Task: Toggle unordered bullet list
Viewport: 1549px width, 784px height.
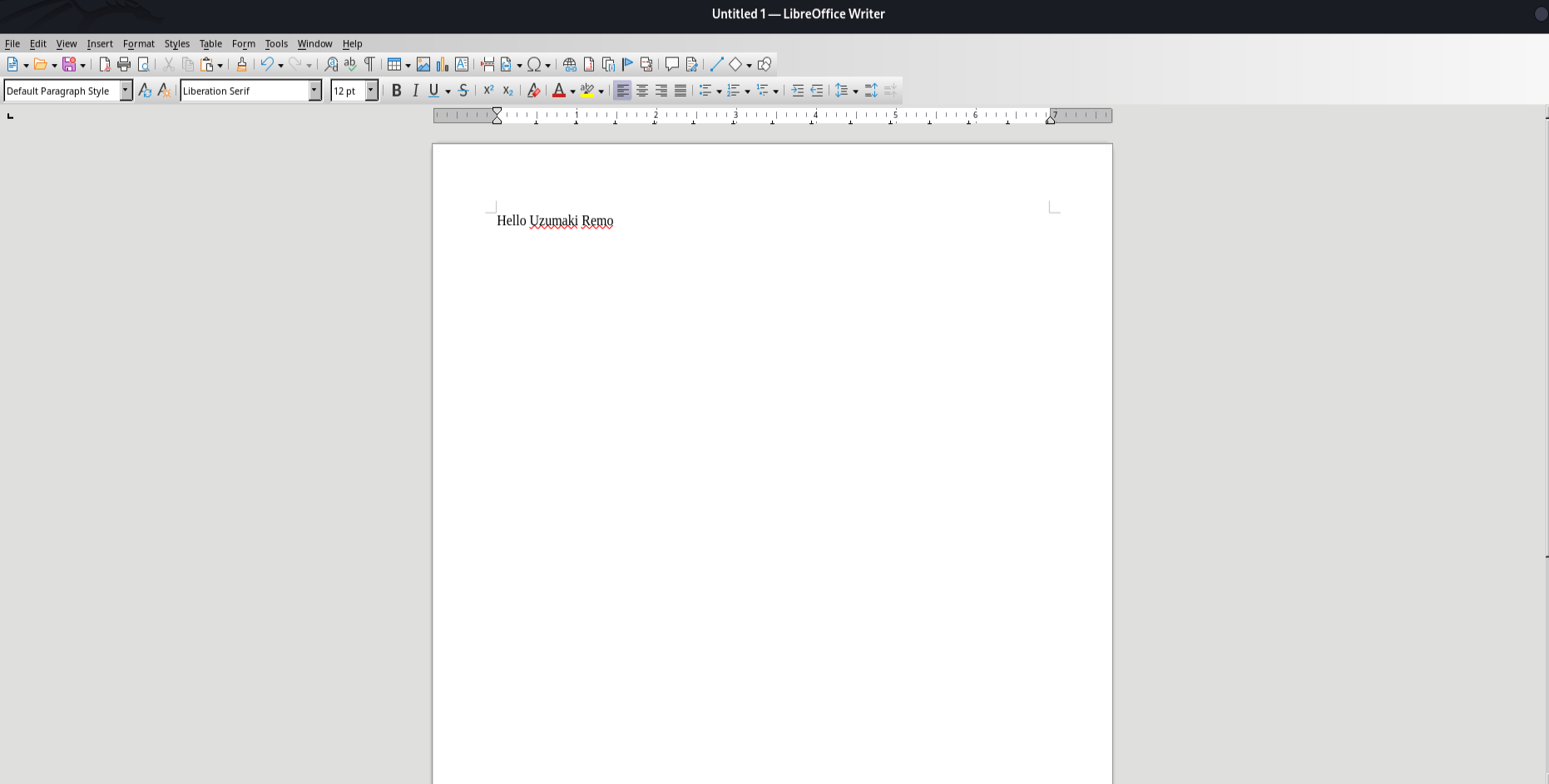Action: coord(705,91)
